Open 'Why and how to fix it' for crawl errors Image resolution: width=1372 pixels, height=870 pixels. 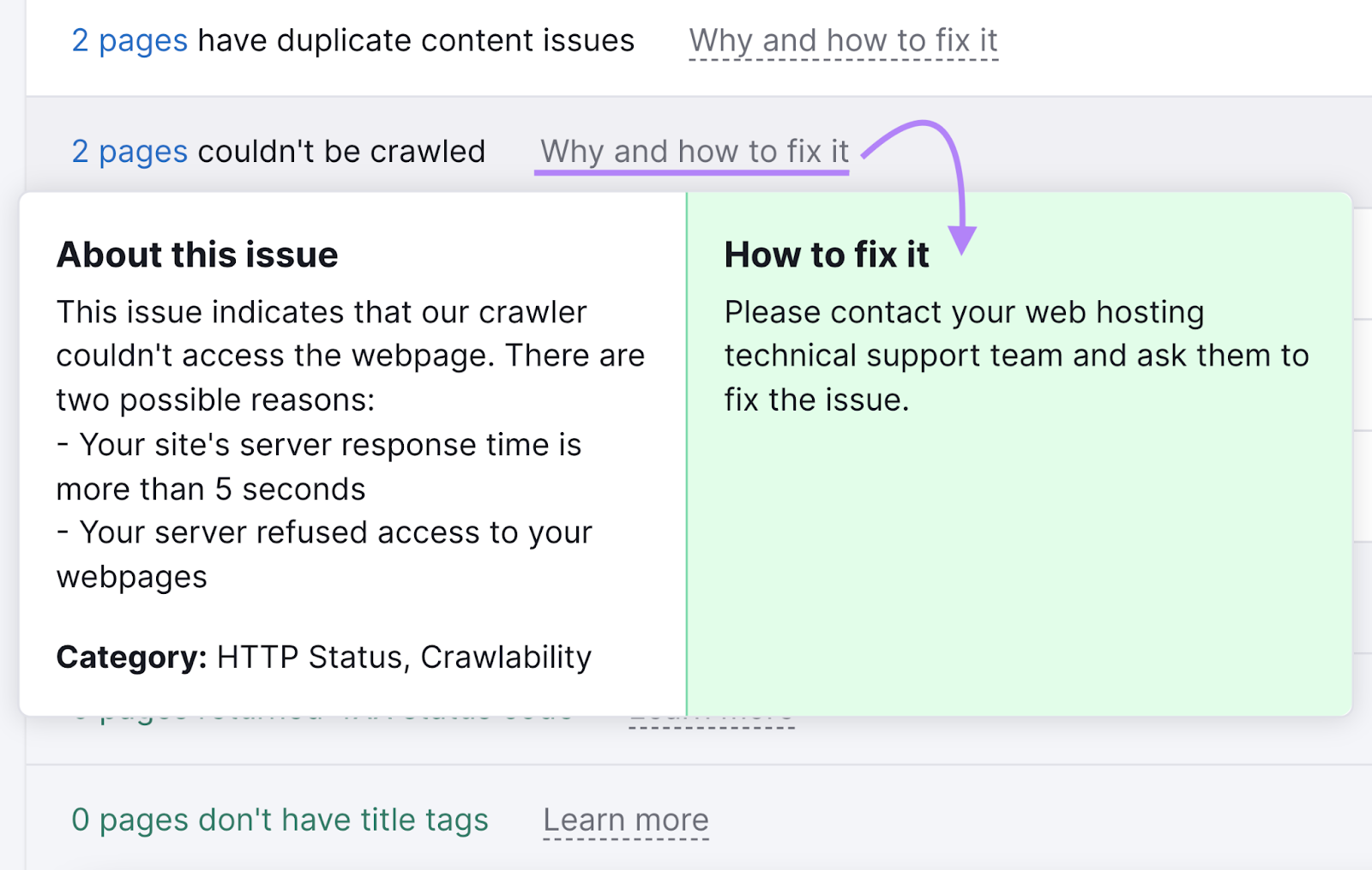pyautogui.click(x=693, y=151)
